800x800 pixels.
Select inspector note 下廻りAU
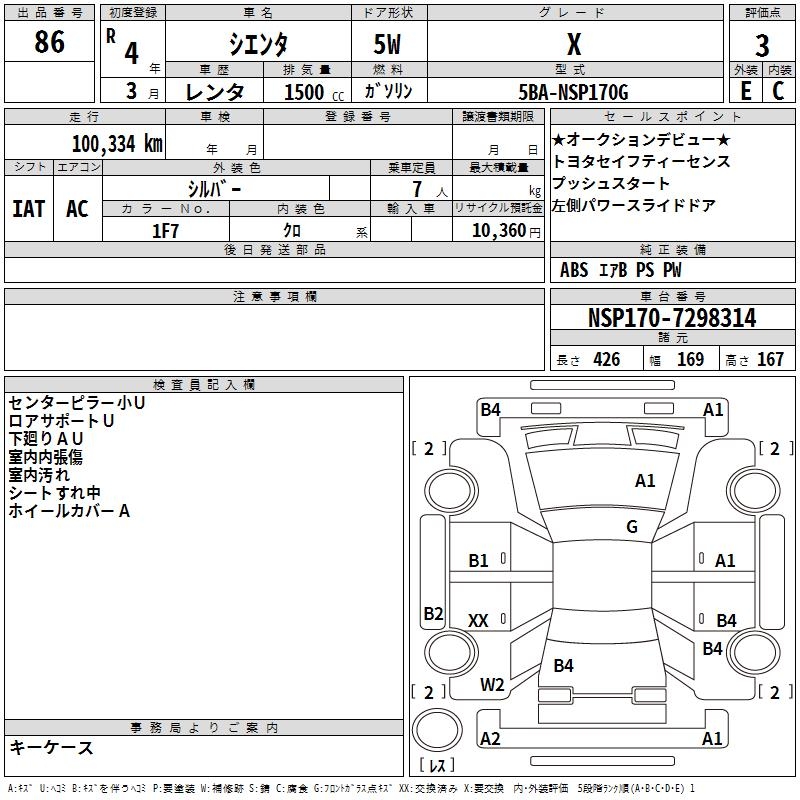tap(46, 439)
